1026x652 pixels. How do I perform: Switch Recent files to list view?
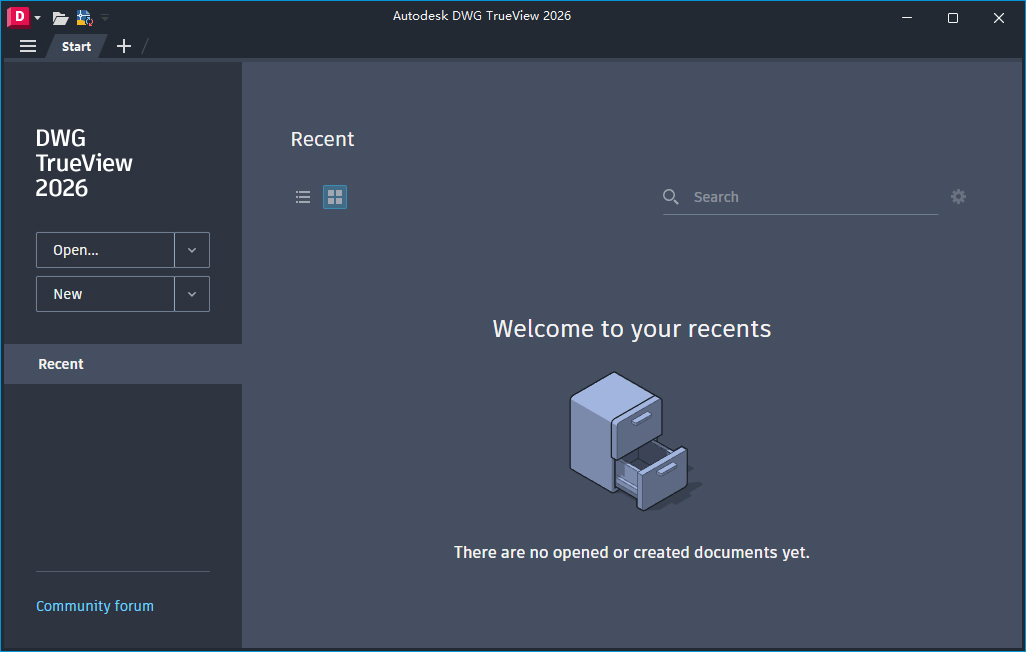click(x=303, y=197)
